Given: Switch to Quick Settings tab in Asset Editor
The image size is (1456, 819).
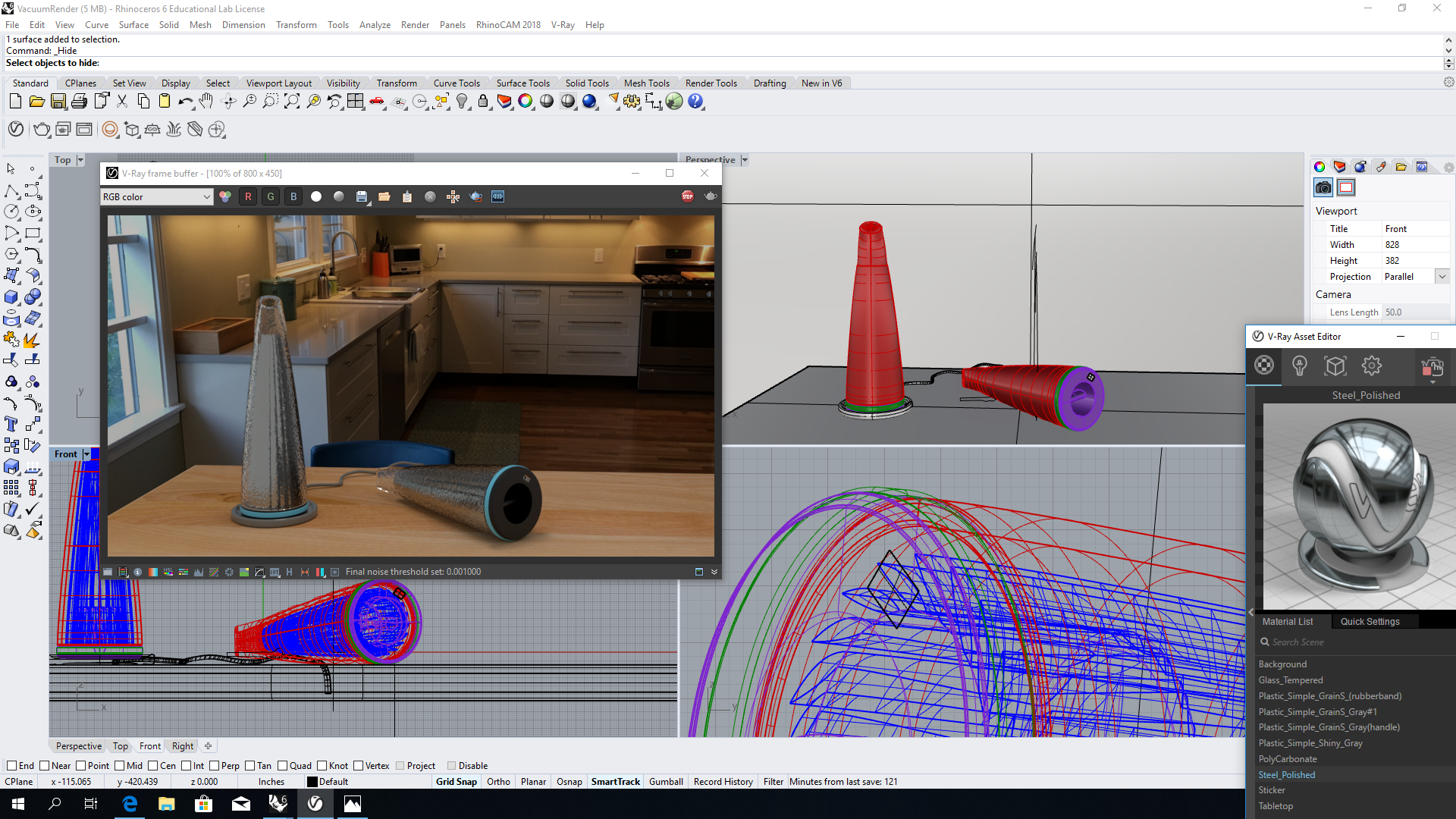Looking at the screenshot, I should (1370, 622).
